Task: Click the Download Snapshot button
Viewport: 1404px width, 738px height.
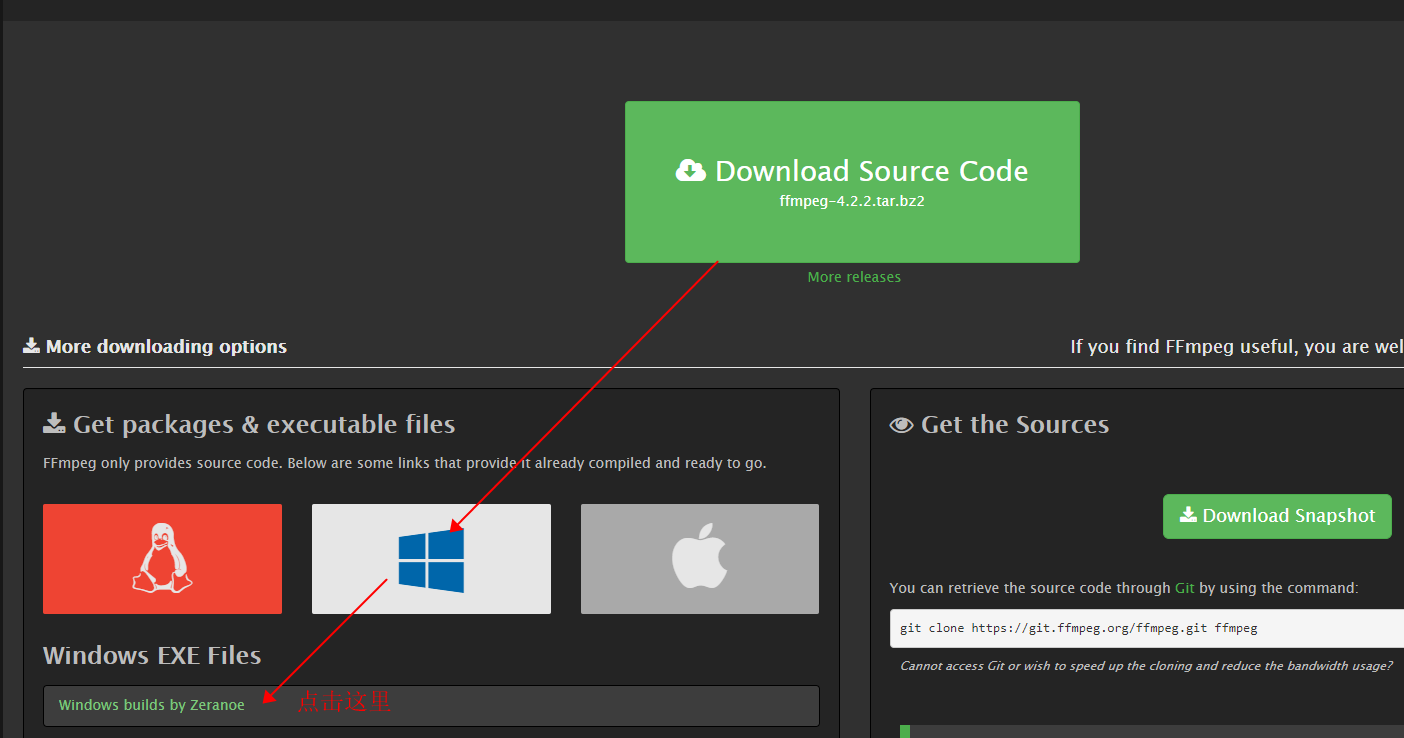Action: 1277,516
